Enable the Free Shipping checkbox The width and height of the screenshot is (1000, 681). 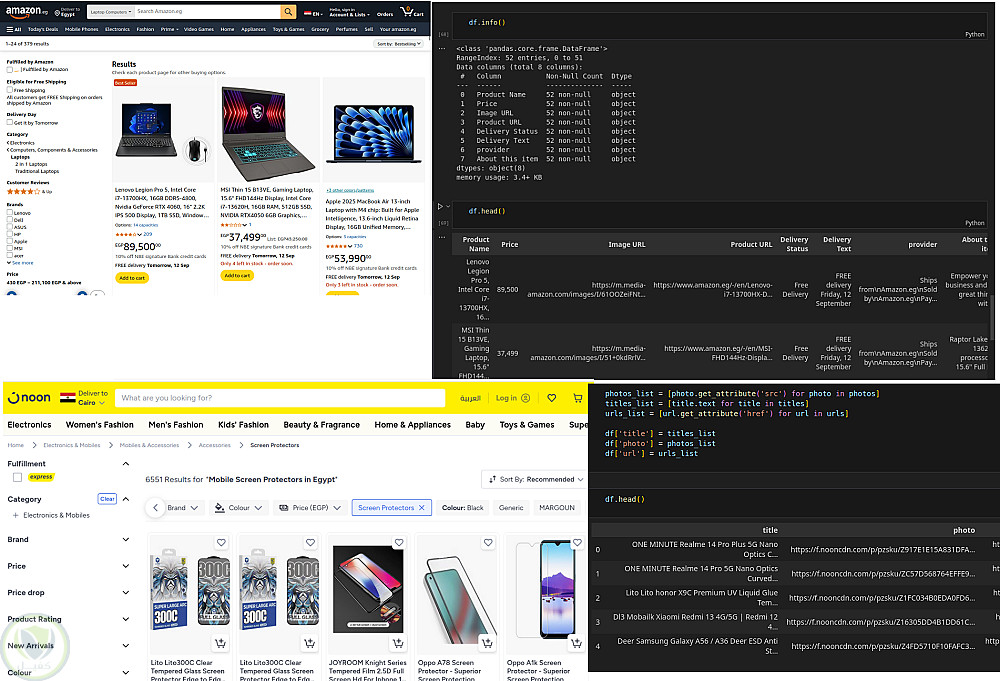pos(10,90)
